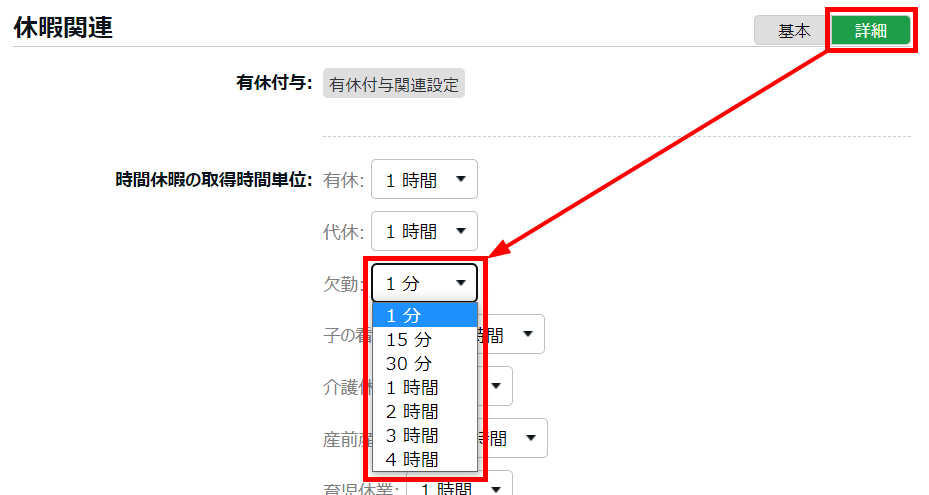Screen dimensions: 929x495
Task: Click the 時間休暇の取得時間単位 label
Action: click(214, 180)
